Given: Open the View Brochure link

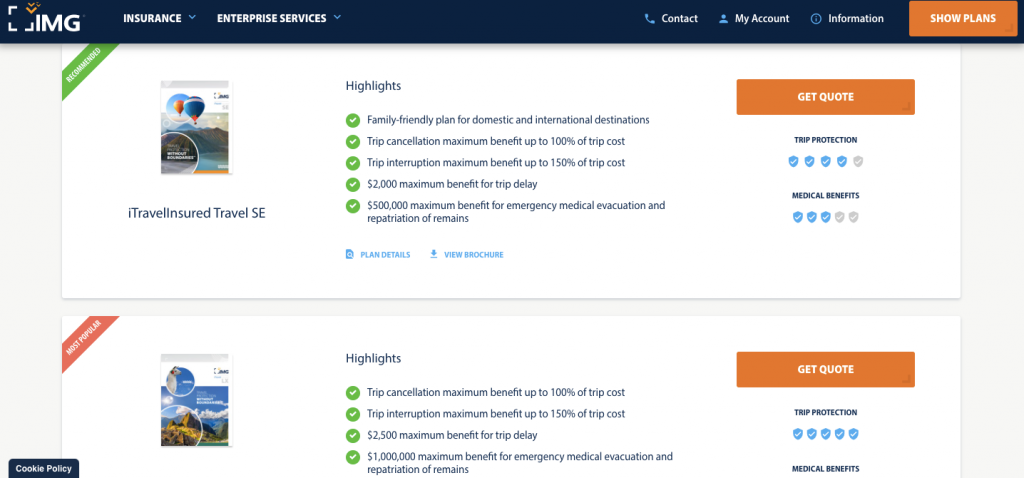Looking at the screenshot, I should tap(473, 255).
